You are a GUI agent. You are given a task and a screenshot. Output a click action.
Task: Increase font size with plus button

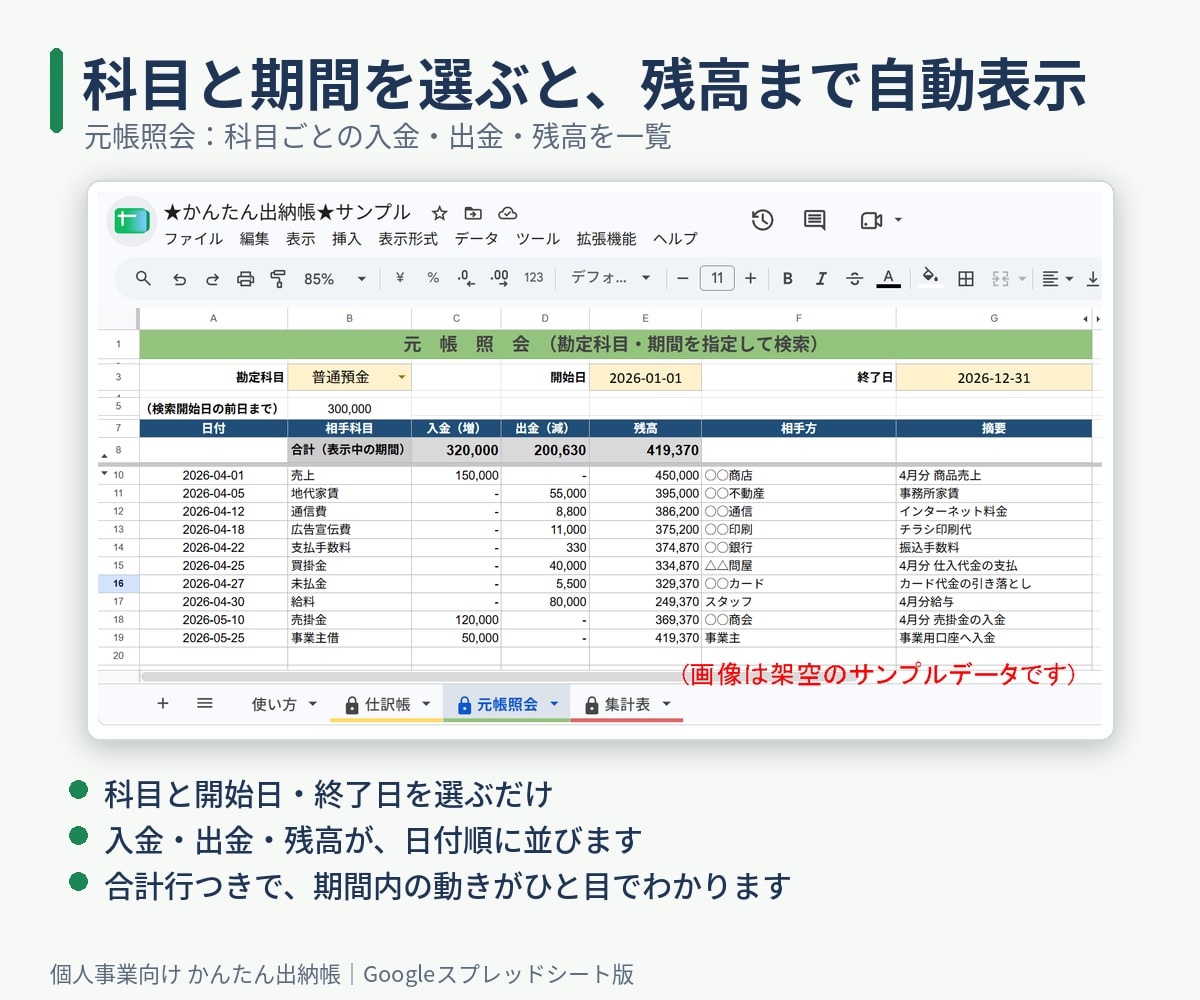(x=751, y=278)
